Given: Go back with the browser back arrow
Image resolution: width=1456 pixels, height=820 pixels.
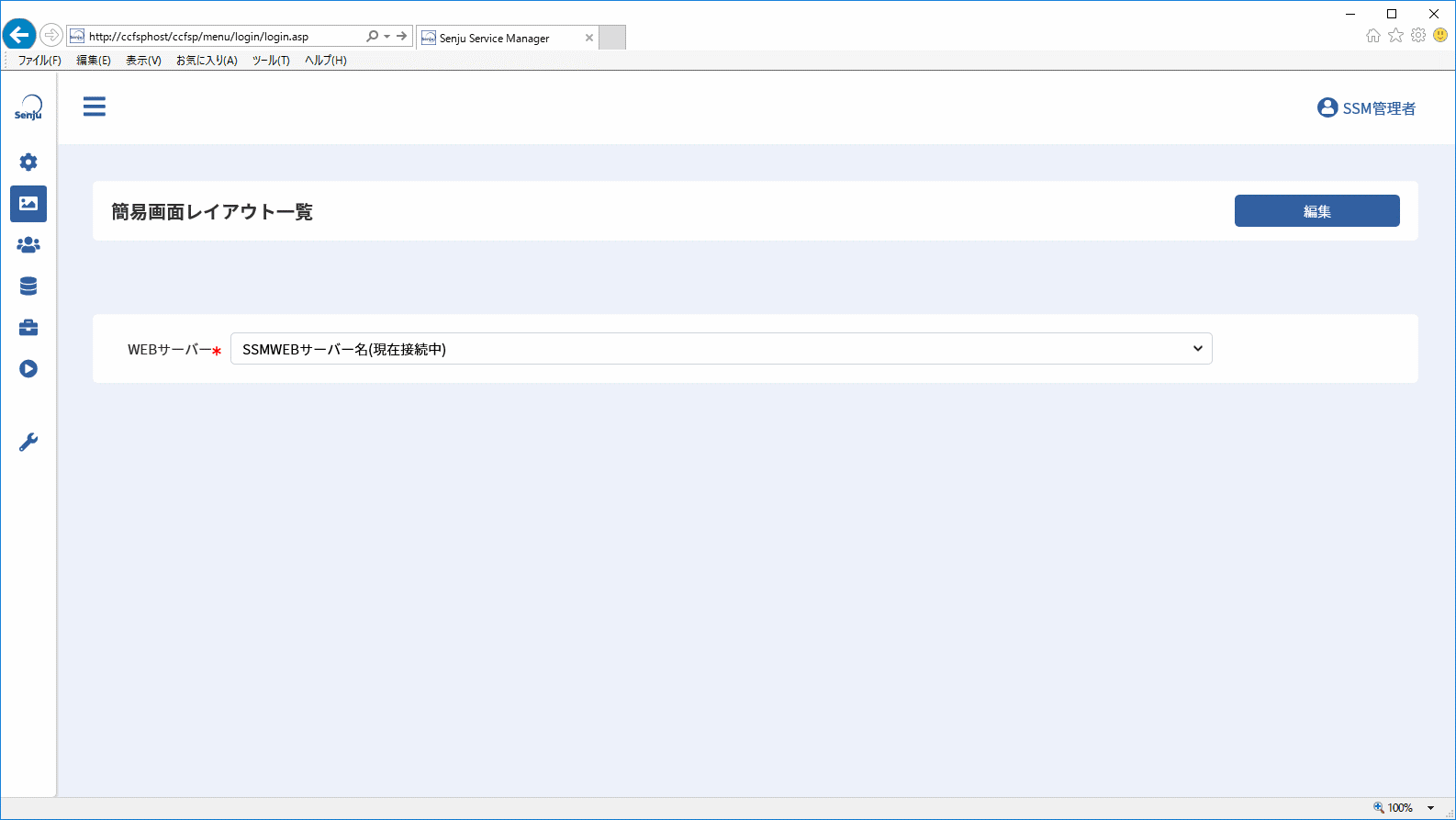Looking at the screenshot, I should 19,36.
